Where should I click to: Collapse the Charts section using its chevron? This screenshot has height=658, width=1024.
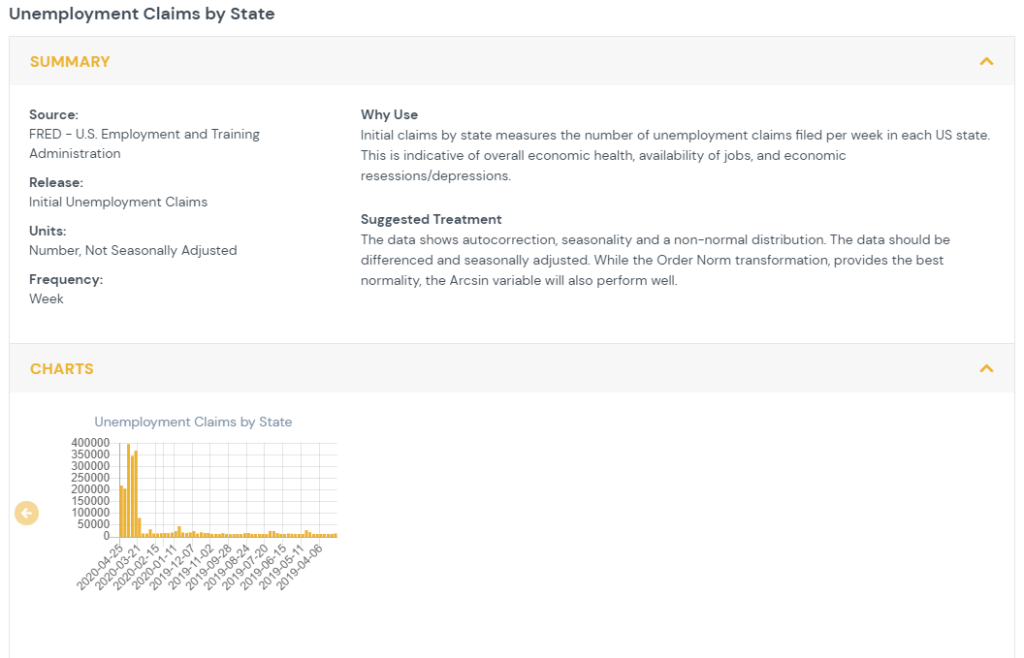[986, 369]
